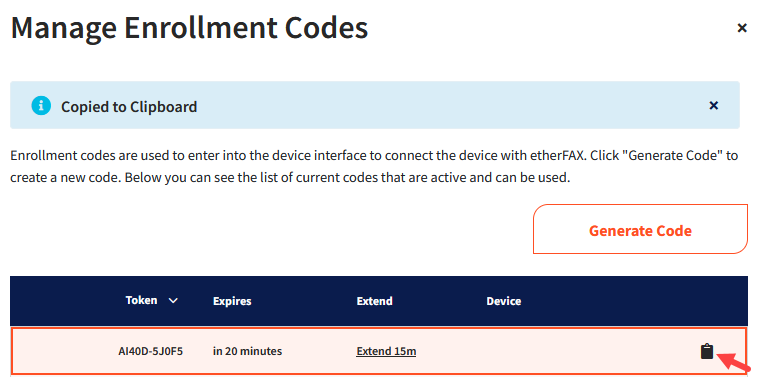Viewport: 759px width, 377px height.
Task: Click the enrollment codes description paragraph
Action: coord(374,167)
